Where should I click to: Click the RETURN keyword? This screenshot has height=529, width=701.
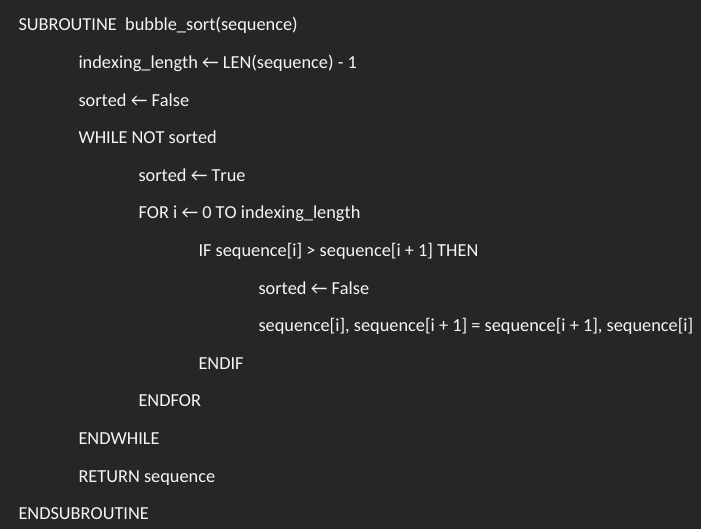108,476
